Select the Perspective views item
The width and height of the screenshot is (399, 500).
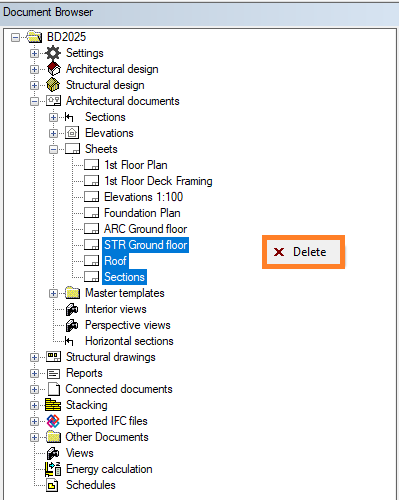(x=128, y=325)
